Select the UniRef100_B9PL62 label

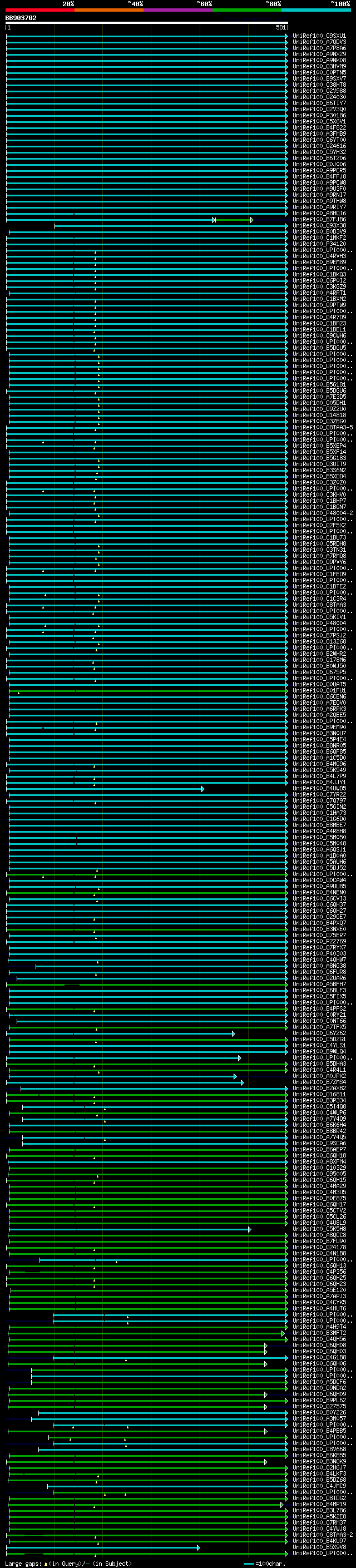tap(319, 1400)
